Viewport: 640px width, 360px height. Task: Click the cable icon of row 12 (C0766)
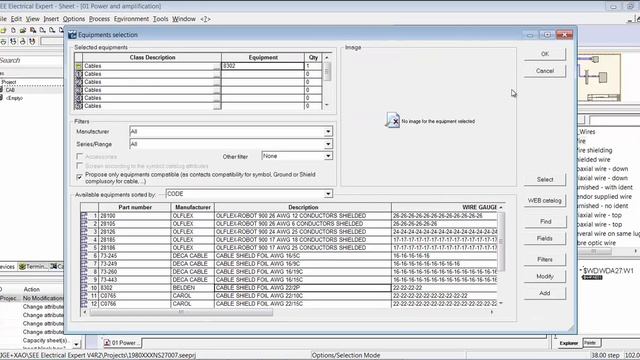[x=84, y=304]
